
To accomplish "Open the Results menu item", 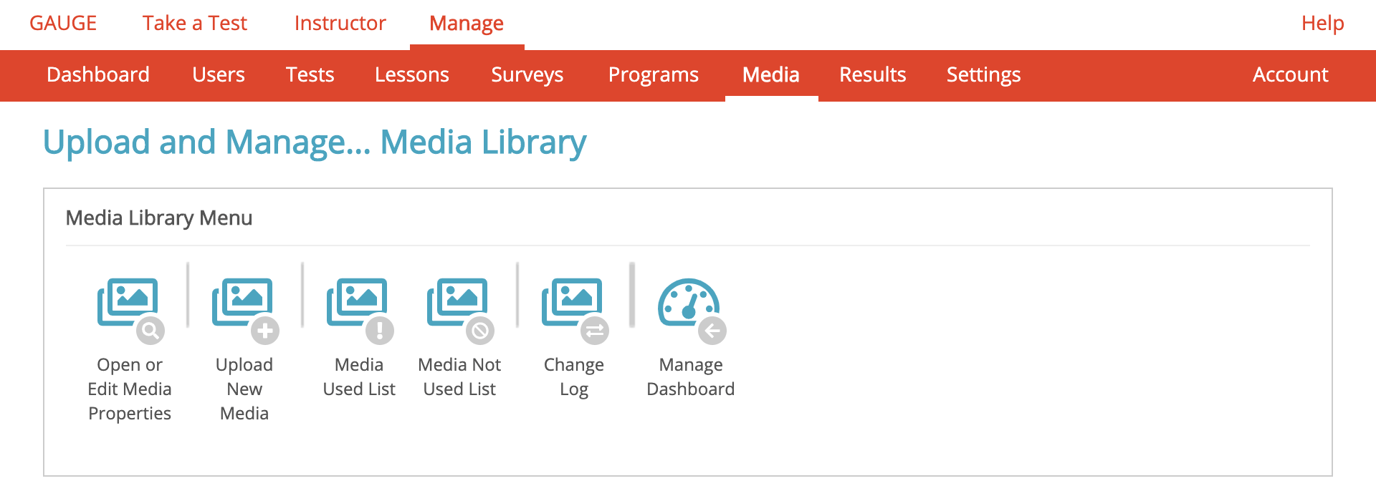I will tap(873, 75).
